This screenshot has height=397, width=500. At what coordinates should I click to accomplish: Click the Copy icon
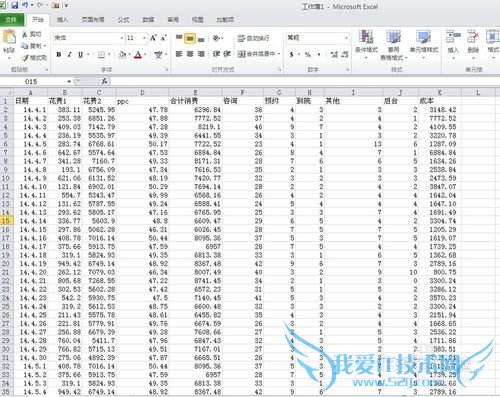click(x=25, y=46)
